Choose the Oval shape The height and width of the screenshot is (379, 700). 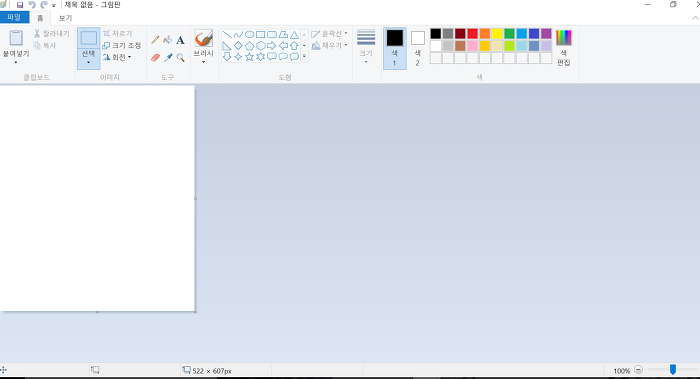250,34
